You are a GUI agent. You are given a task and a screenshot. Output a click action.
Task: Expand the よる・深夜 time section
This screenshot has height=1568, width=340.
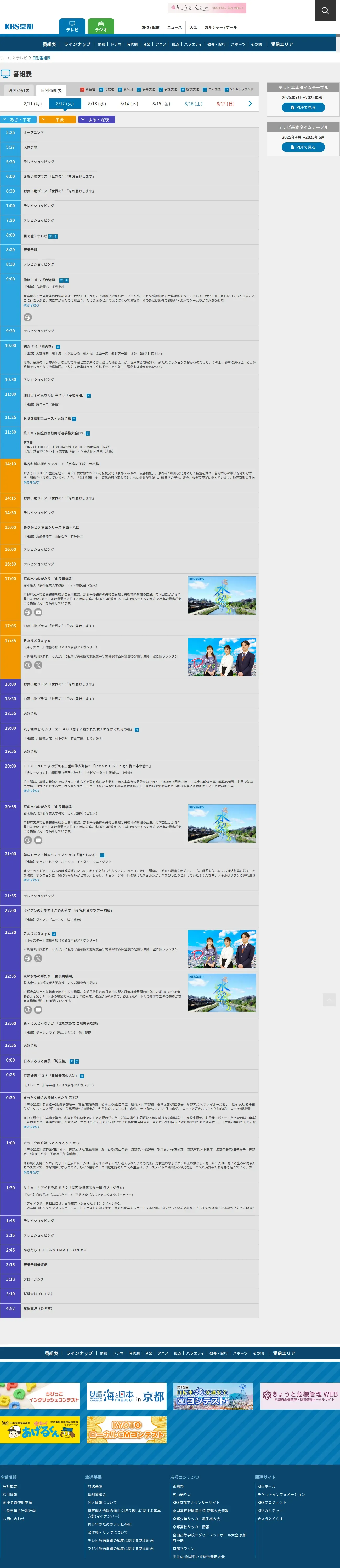97,119
